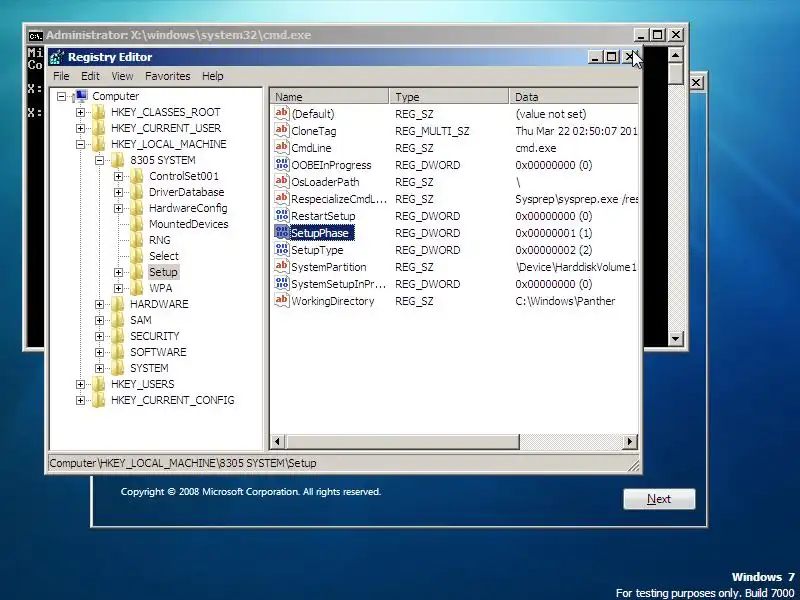800x600 pixels.
Task: Sort values by Data column header
Action: (573, 96)
